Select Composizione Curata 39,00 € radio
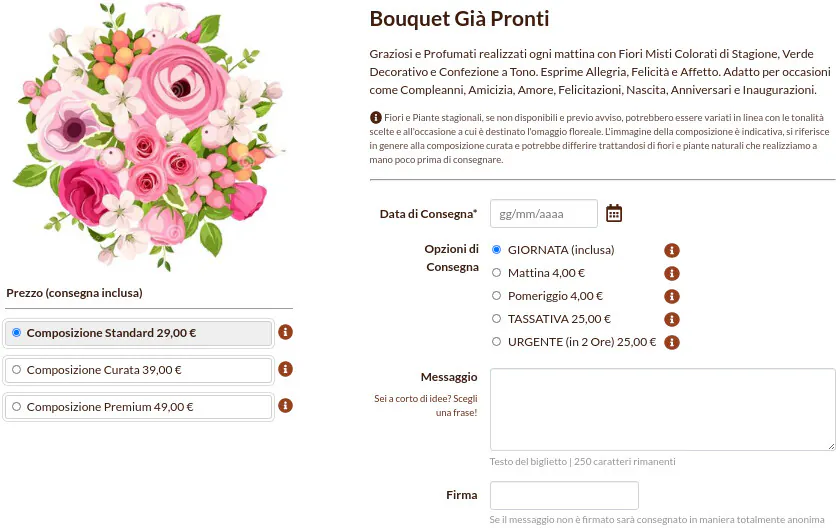Image resolution: width=840 pixels, height=528 pixels. pyautogui.click(x=16, y=370)
